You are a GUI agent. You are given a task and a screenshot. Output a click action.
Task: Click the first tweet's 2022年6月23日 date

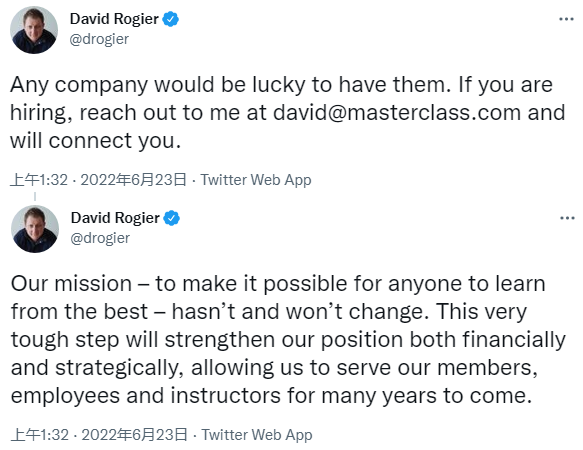click(133, 180)
